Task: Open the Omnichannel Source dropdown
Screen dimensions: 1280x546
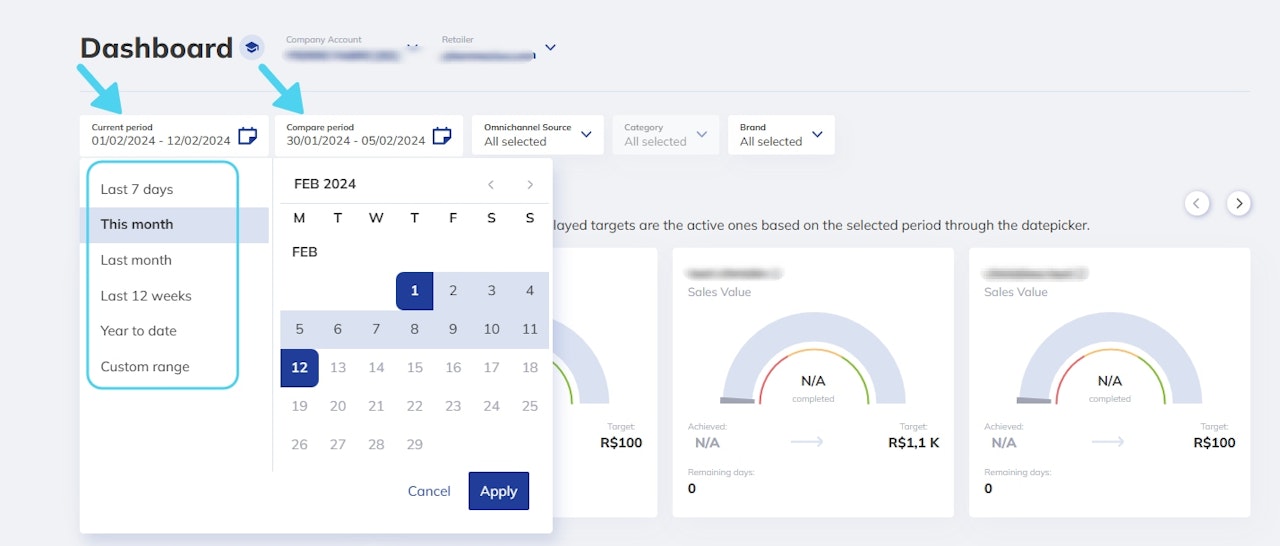Action: (538, 135)
